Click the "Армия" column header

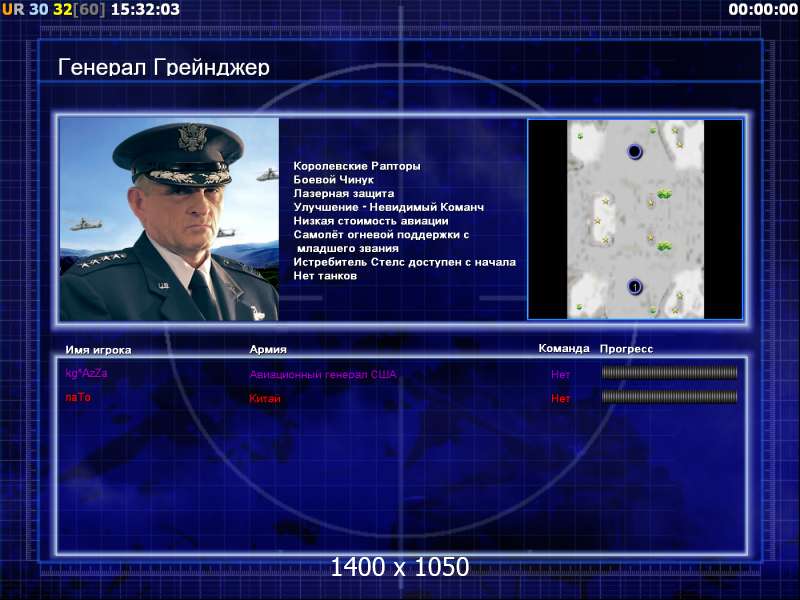click(x=268, y=349)
